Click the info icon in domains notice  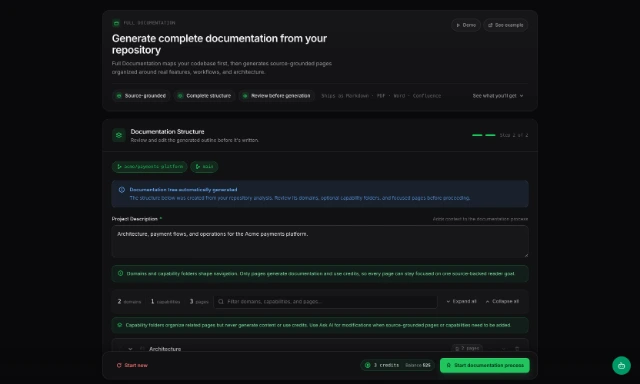tap(120, 273)
